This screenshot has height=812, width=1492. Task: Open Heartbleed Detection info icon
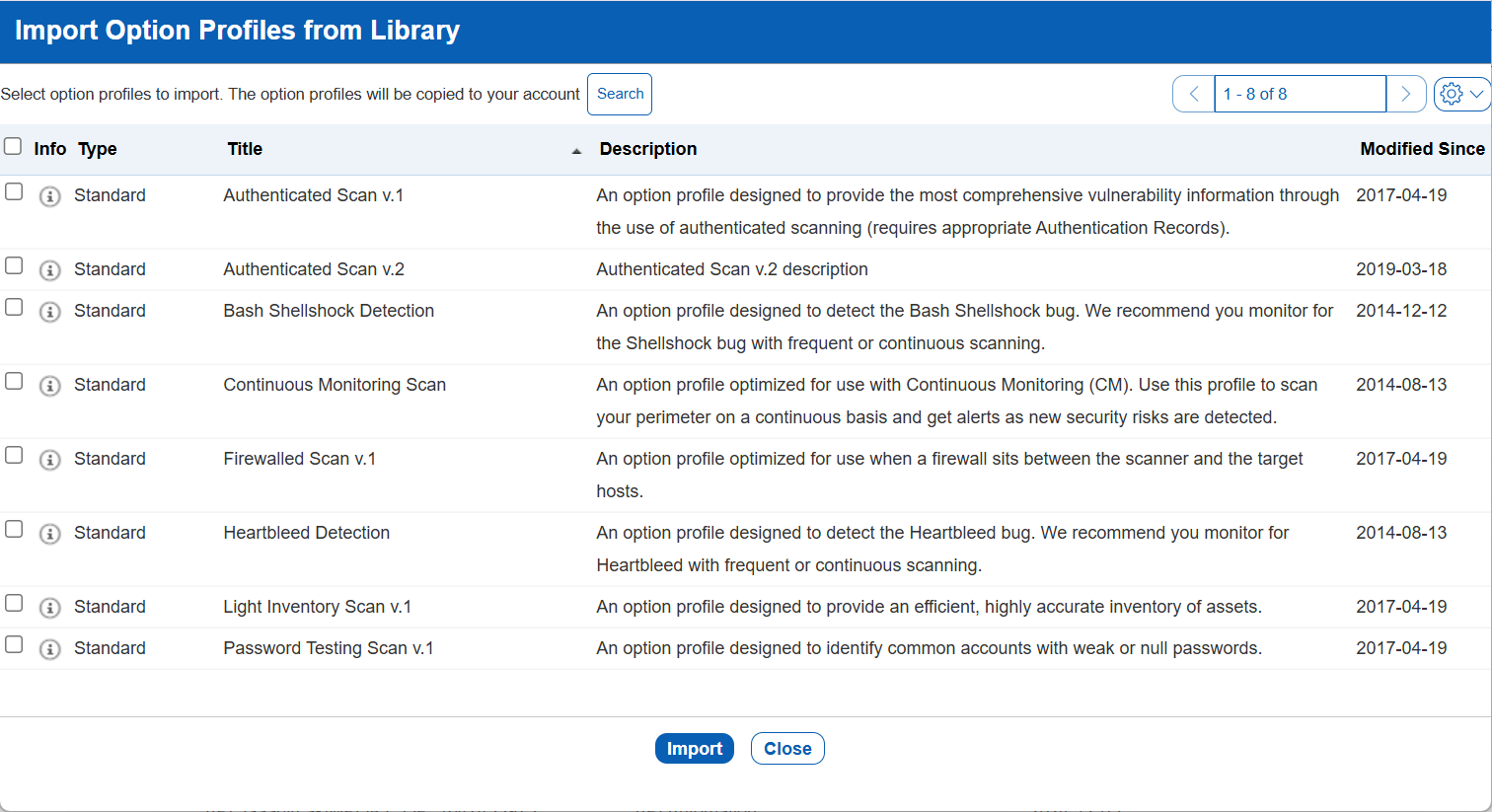[49, 534]
